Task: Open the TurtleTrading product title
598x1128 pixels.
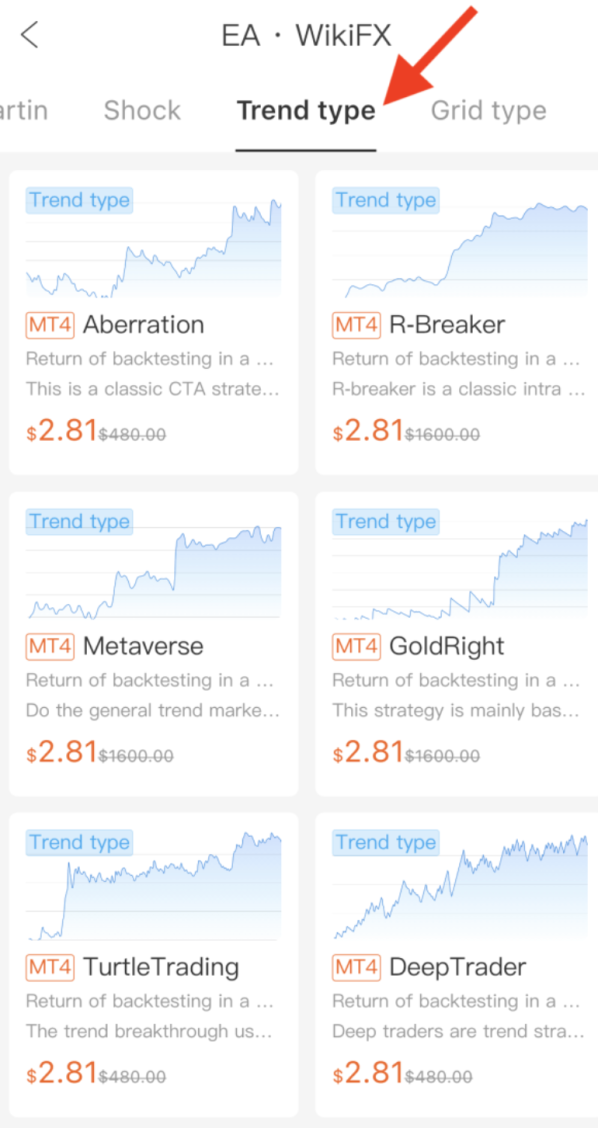Action: tap(161, 967)
